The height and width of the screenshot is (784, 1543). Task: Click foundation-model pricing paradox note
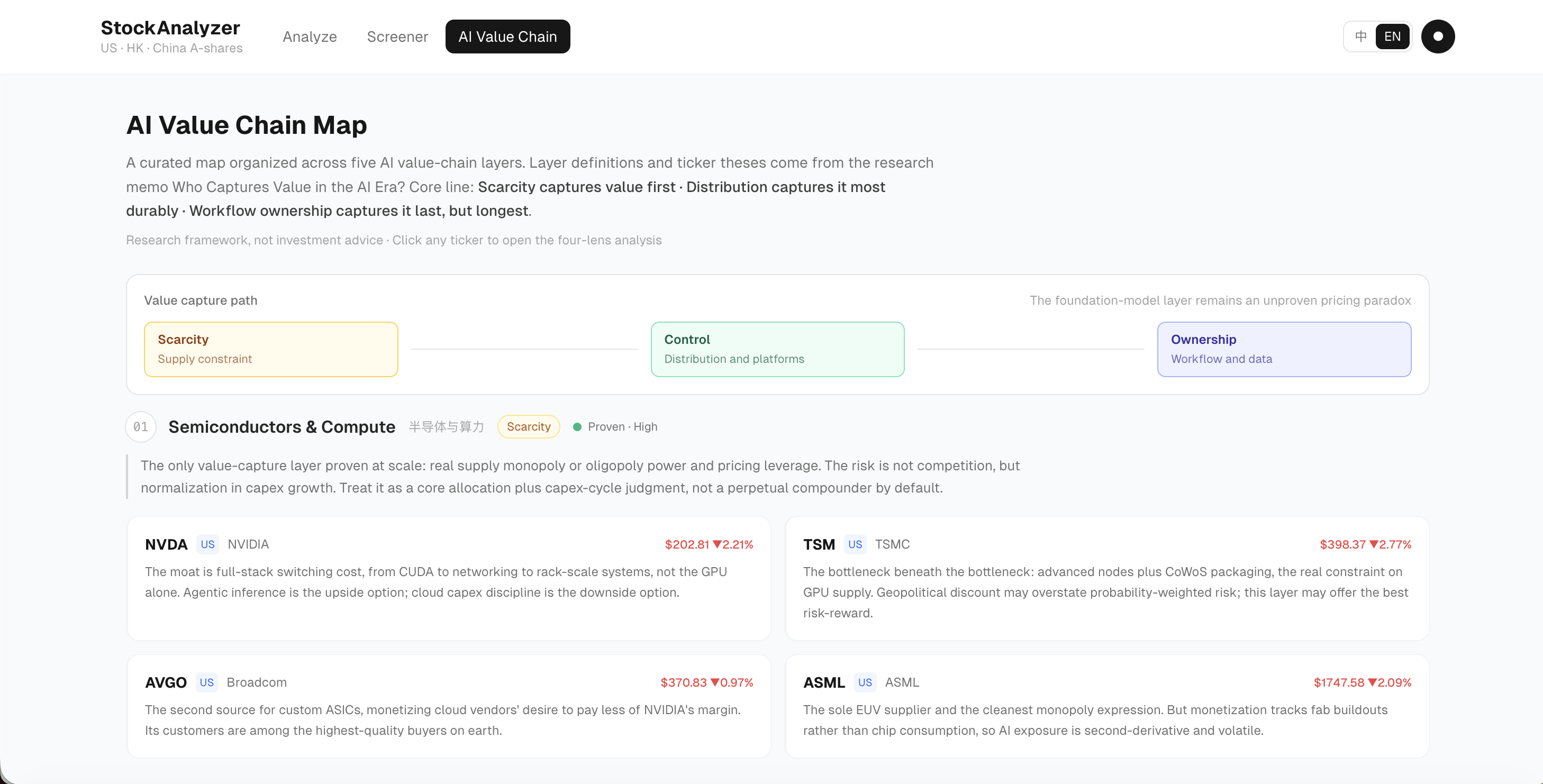tap(1220, 300)
